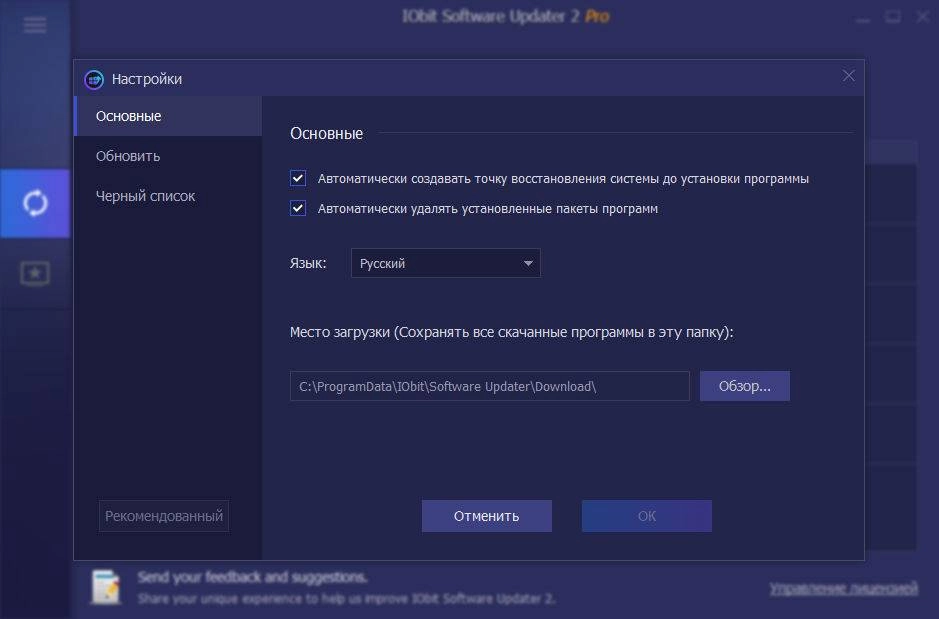This screenshot has height=619, width=939.
Task: Switch to the Основные settings tab
Action: pyautogui.click(x=168, y=116)
